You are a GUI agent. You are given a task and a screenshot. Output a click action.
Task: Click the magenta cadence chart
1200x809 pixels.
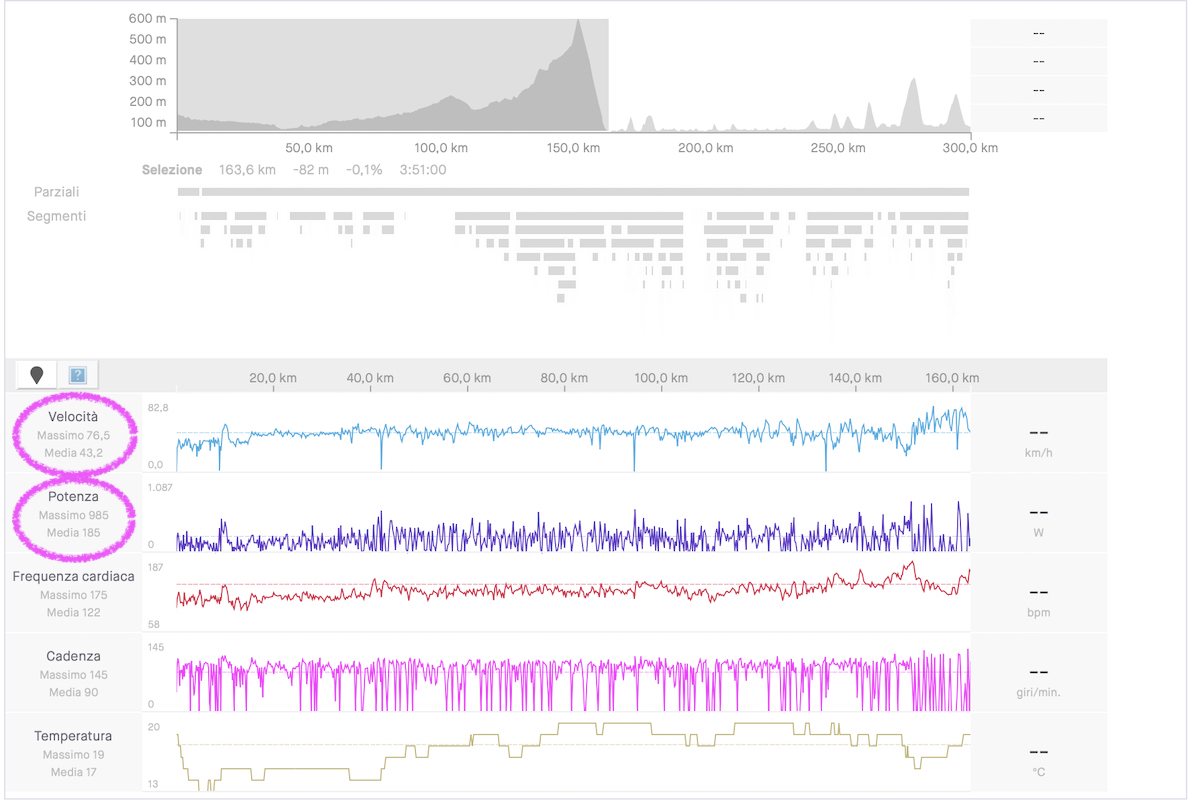click(573, 678)
